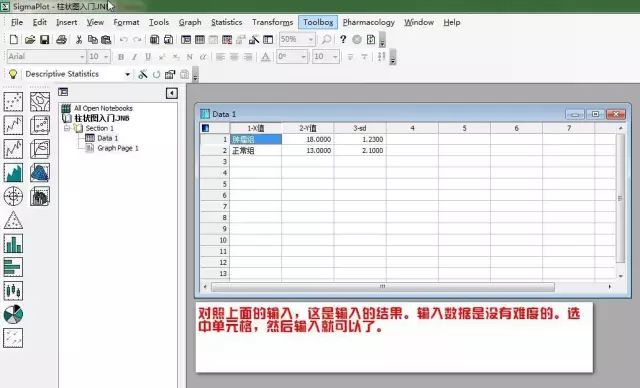Select the Ternary Plot triangle icon
The height and width of the screenshot is (388, 640).
point(13,220)
